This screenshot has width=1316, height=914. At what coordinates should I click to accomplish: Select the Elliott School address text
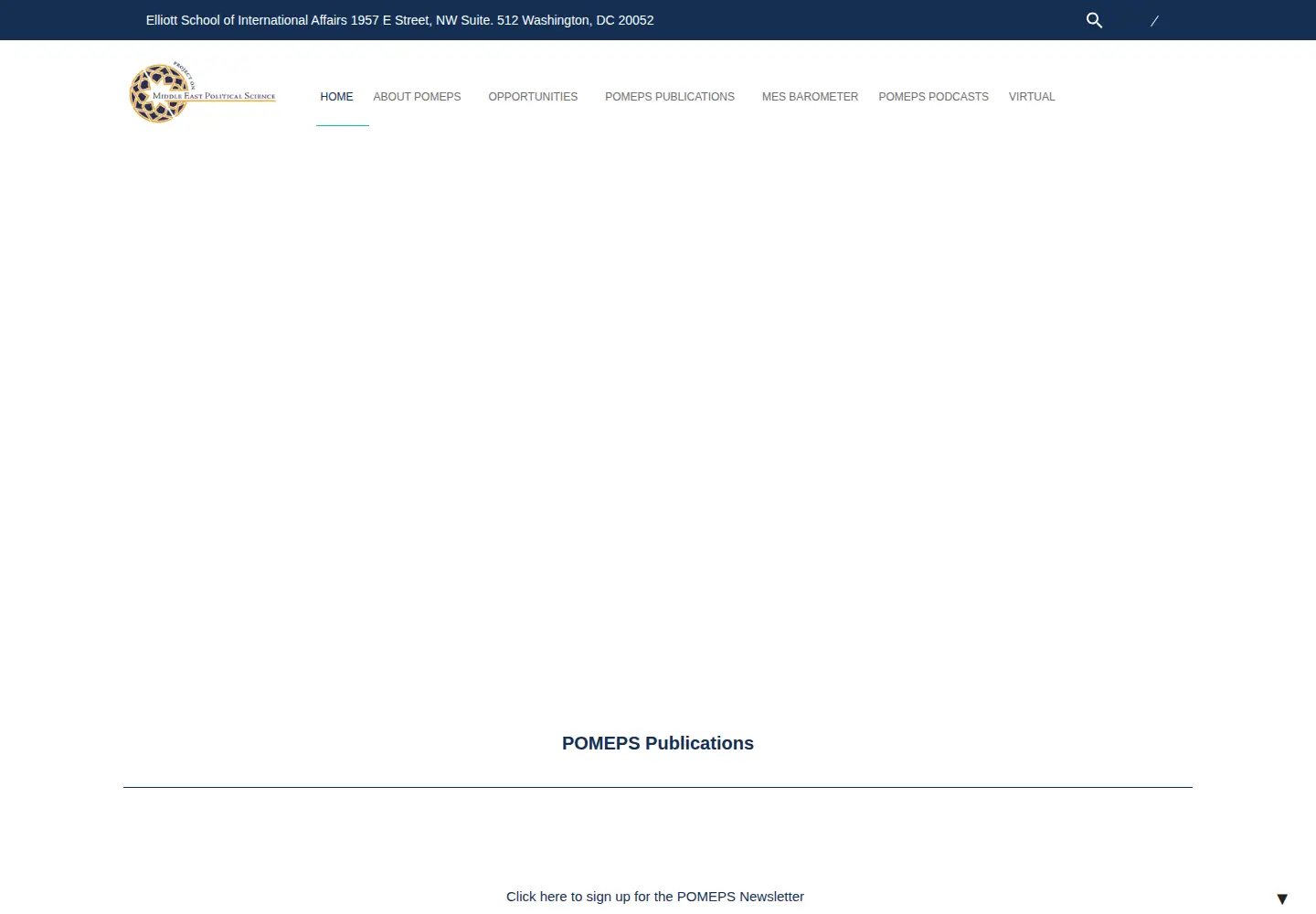[399, 20]
